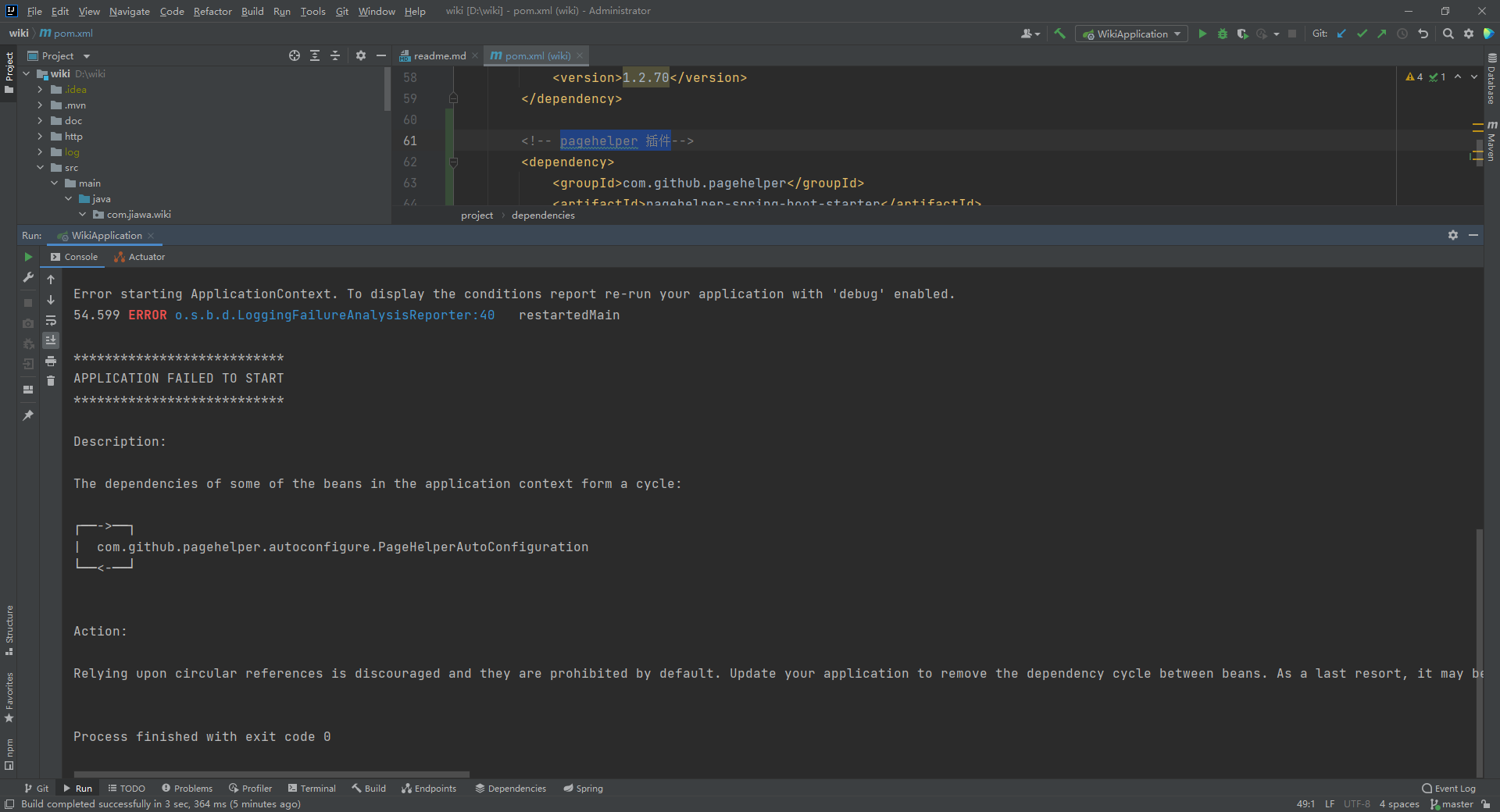Image resolution: width=1500 pixels, height=812 pixels.
Task: Click master branch in status bar
Action: [1452, 804]
